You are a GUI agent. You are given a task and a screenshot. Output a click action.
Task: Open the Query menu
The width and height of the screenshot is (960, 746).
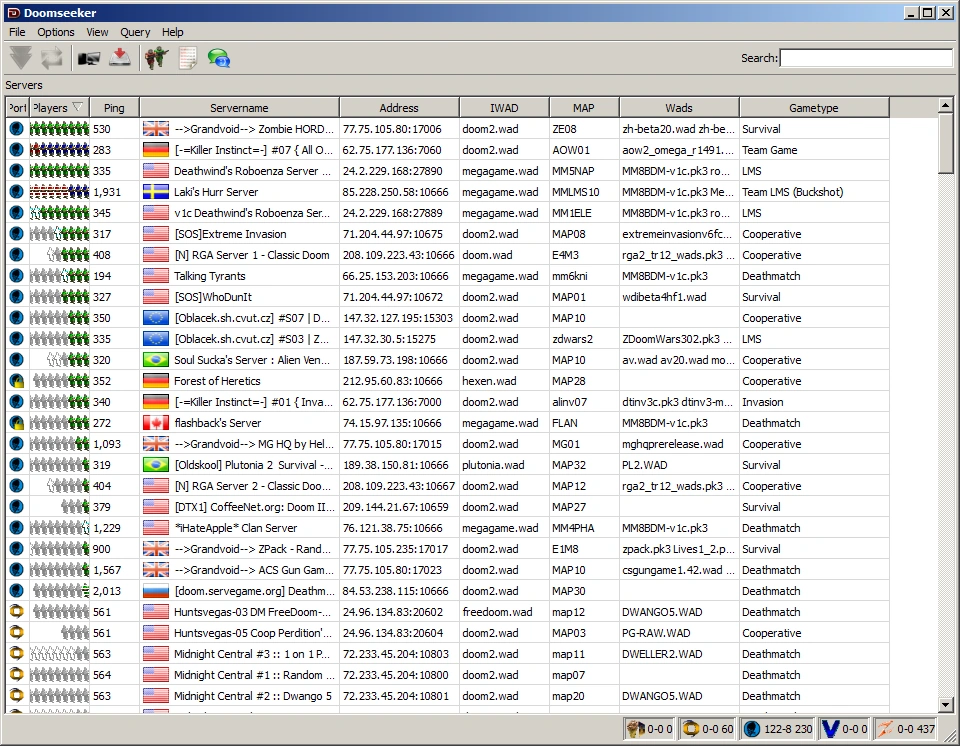click(x=135, y=32)
